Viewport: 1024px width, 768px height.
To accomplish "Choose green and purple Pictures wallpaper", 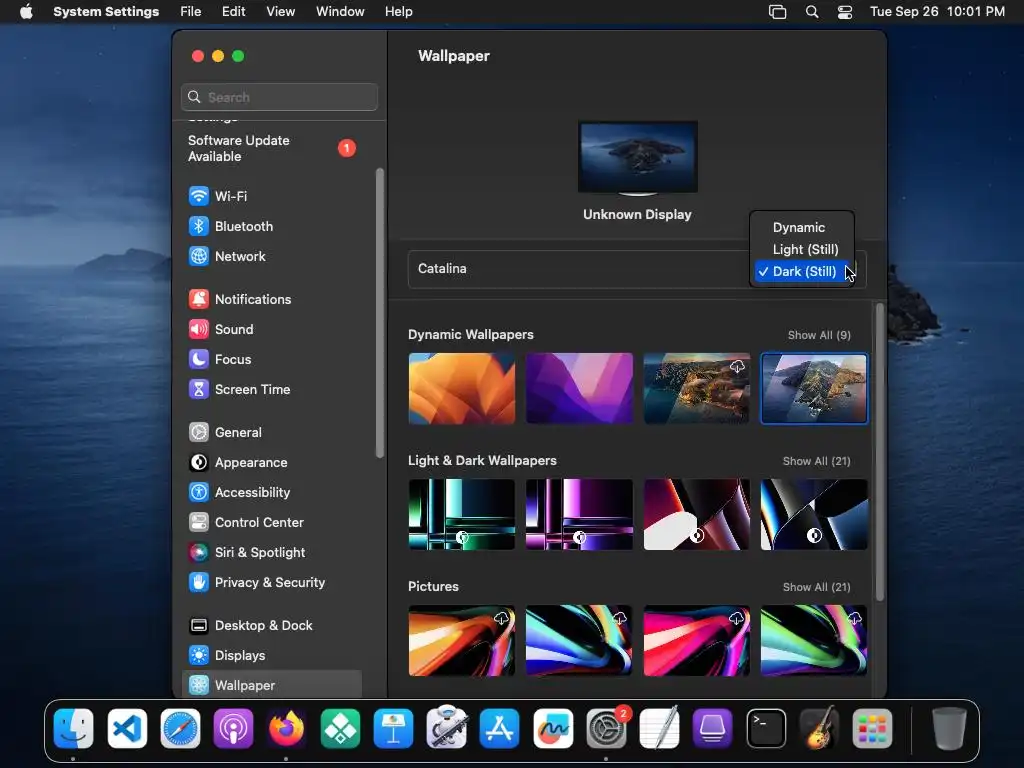I will (814, 641).
